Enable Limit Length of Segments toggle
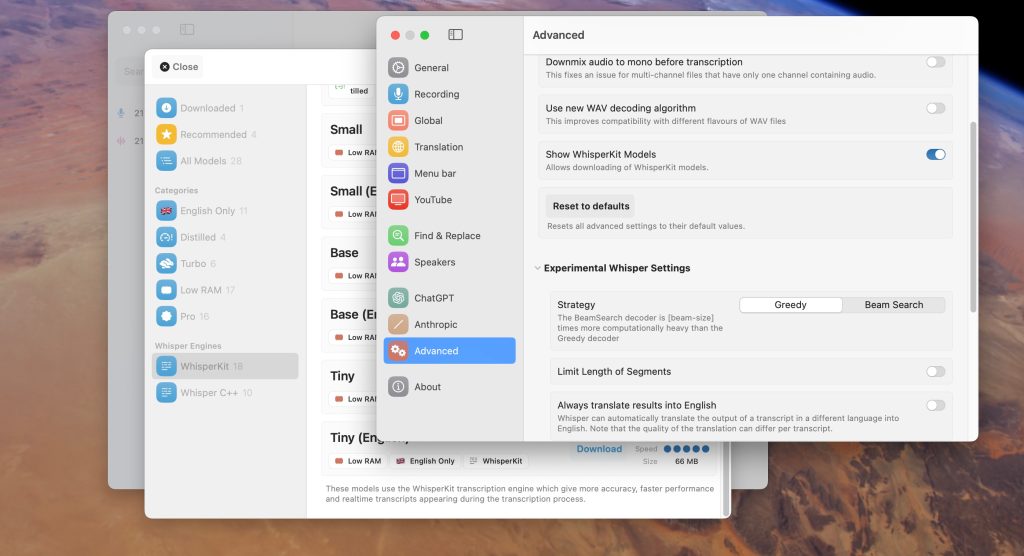The image size is (1024, 556). click(x=935, y=372)
